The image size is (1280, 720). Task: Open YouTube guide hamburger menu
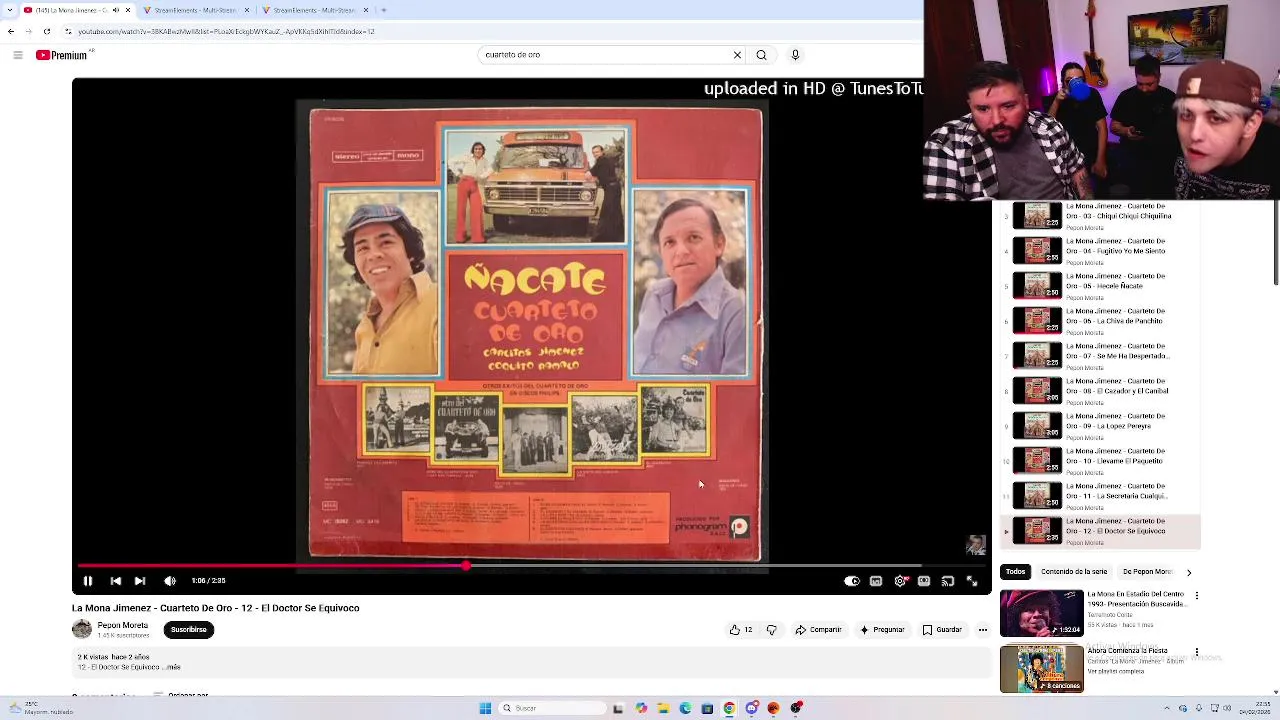click(18, 55)
